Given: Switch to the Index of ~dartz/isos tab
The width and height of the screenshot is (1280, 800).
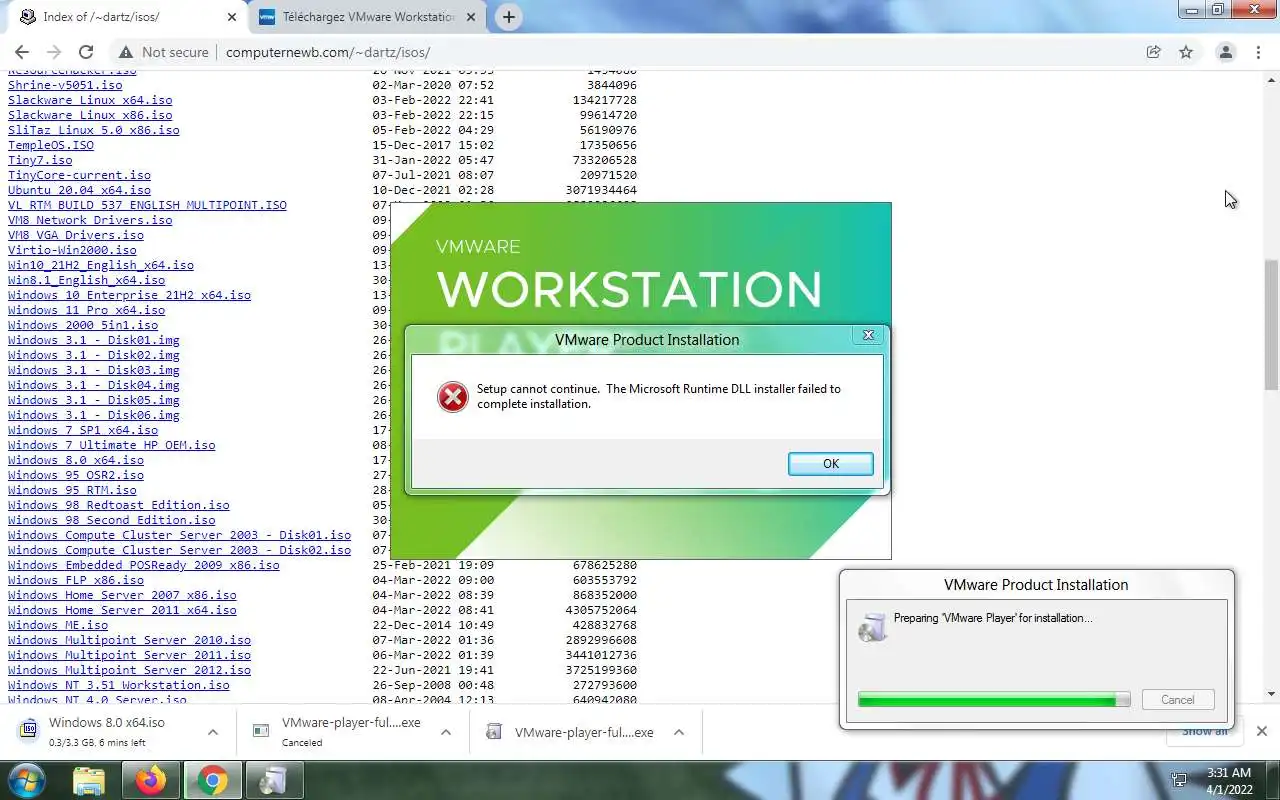Looking at the screenshot, I should [127, 17].
